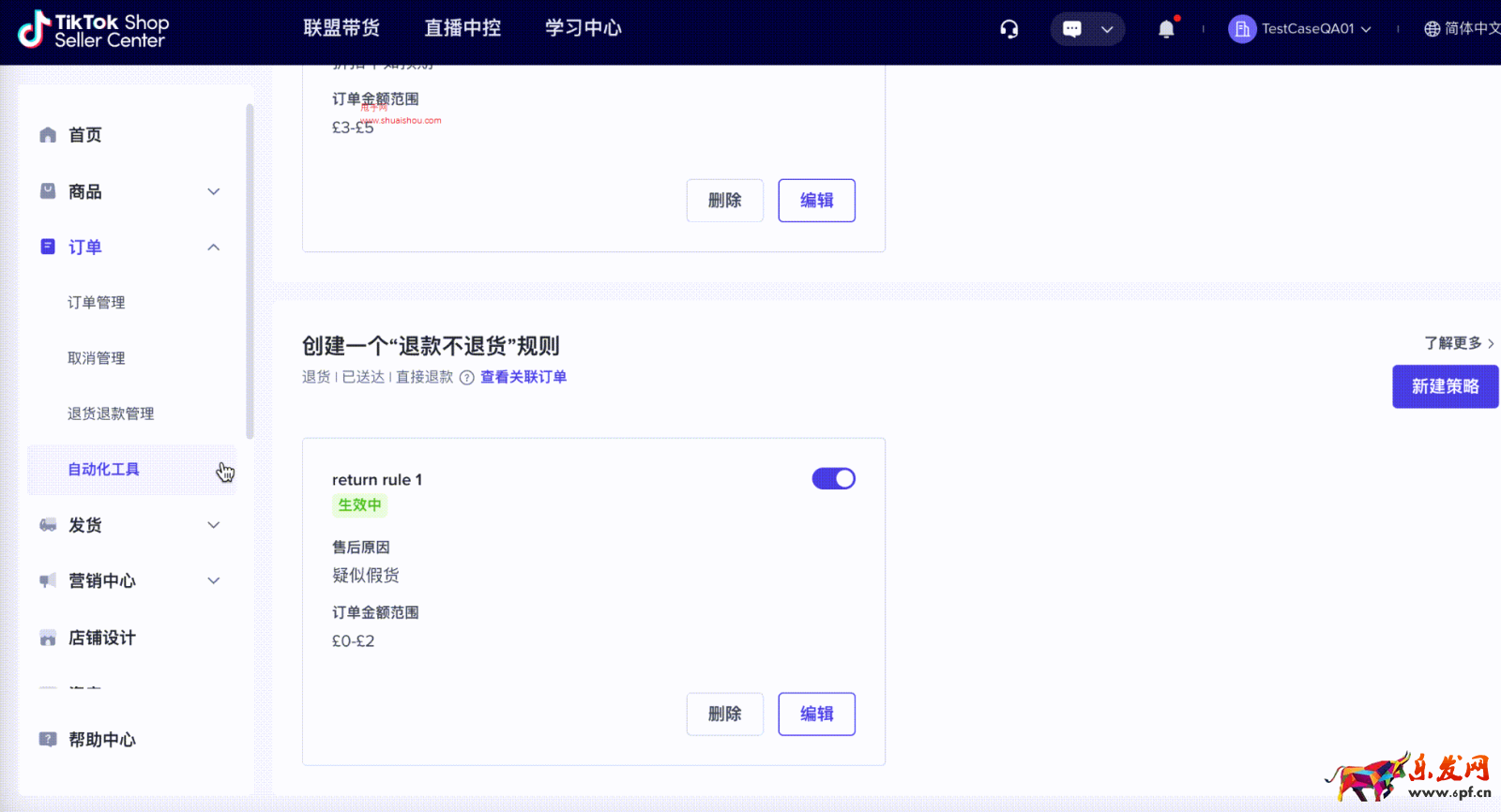Viewport: 1501px width, 812px height.
Task: Click the 发货 truck icon
Action: tap(48, 525)
